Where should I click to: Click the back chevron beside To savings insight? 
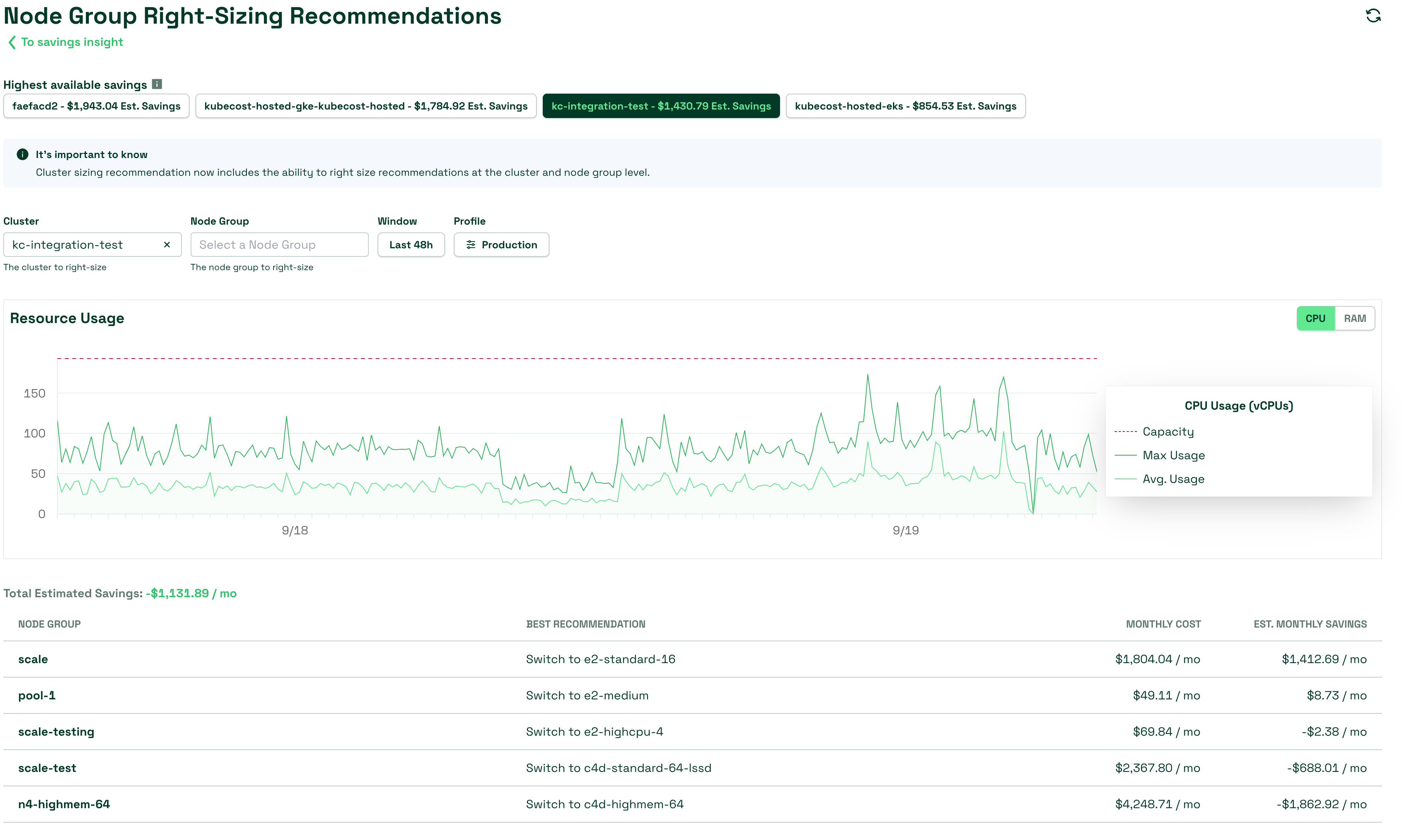tap(12, 43)
